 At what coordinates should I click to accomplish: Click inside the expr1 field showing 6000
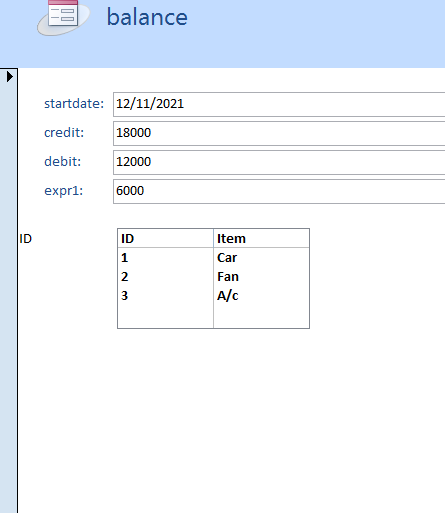279,191
